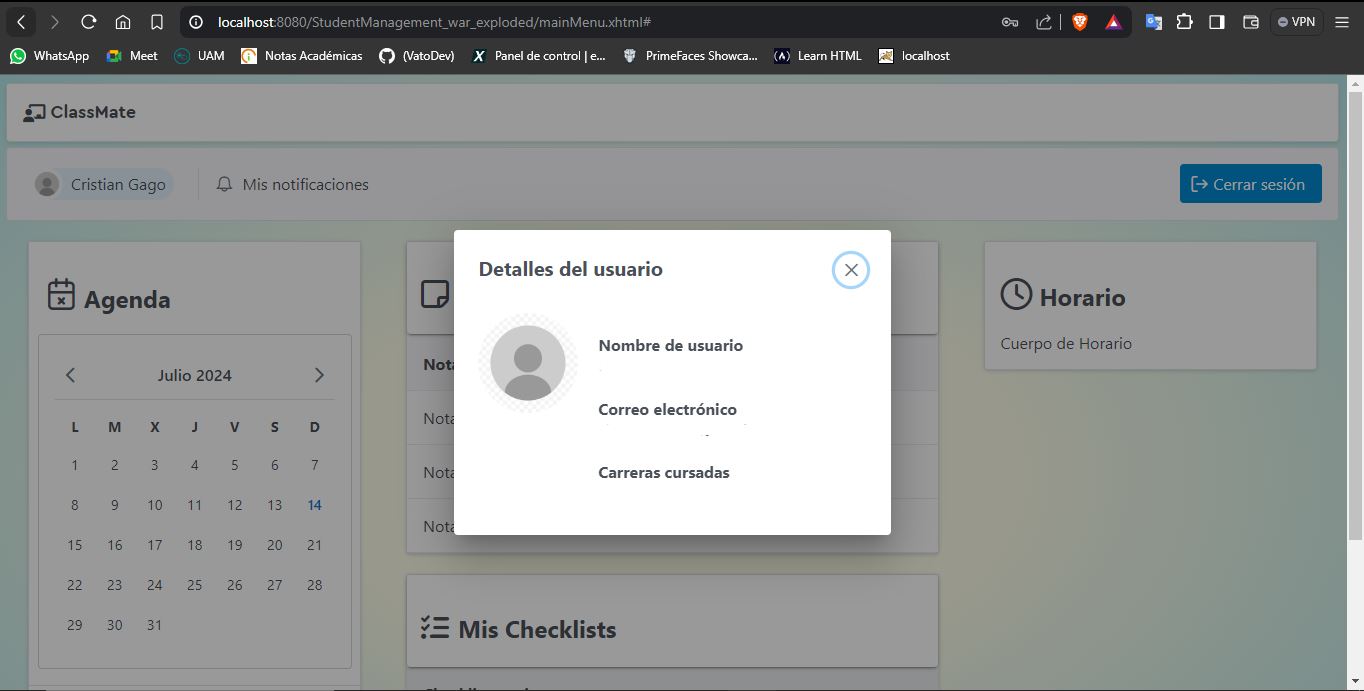
Task: Click the Agenda calendar icon
Action: (62, 295)
